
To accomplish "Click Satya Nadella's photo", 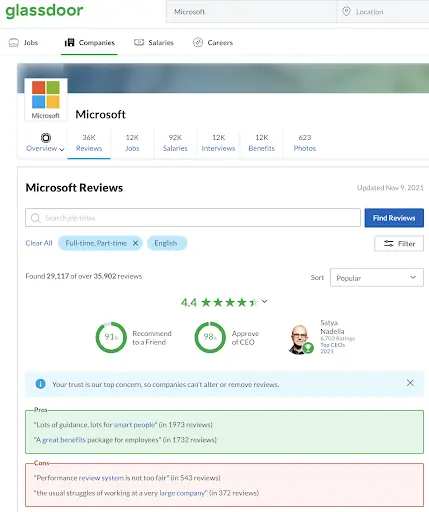I will [x=299, y=339].
